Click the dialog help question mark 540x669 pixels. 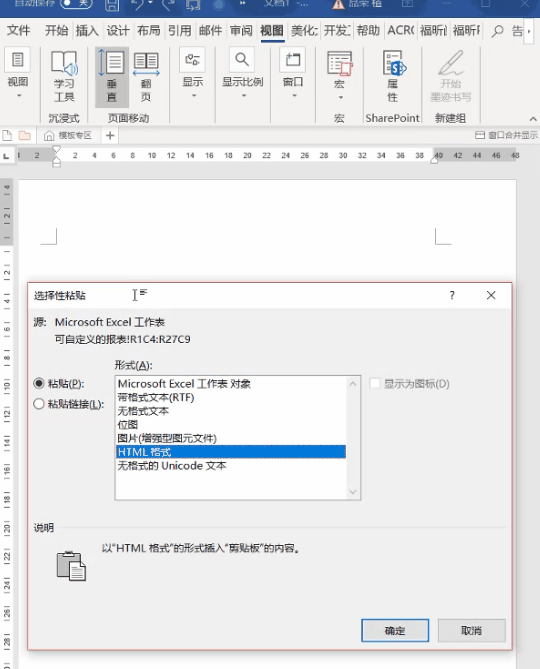(452, 295)
